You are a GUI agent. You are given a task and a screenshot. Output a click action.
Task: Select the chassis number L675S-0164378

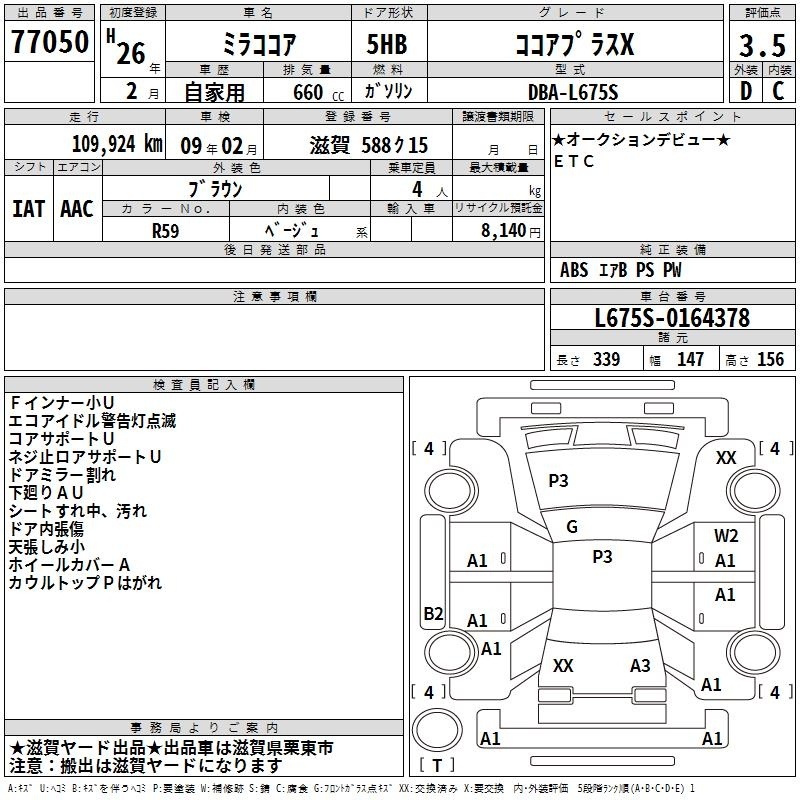[x=671, y=319]
